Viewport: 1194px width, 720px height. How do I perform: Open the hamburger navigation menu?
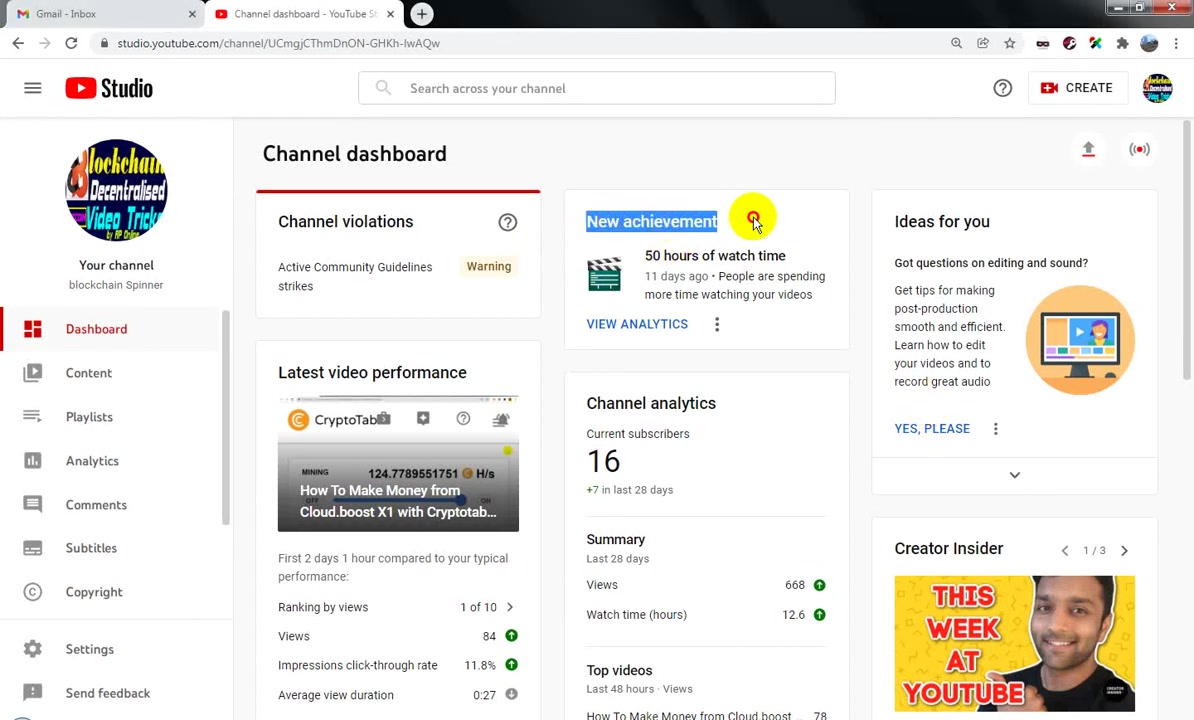(x=33, y=88)
